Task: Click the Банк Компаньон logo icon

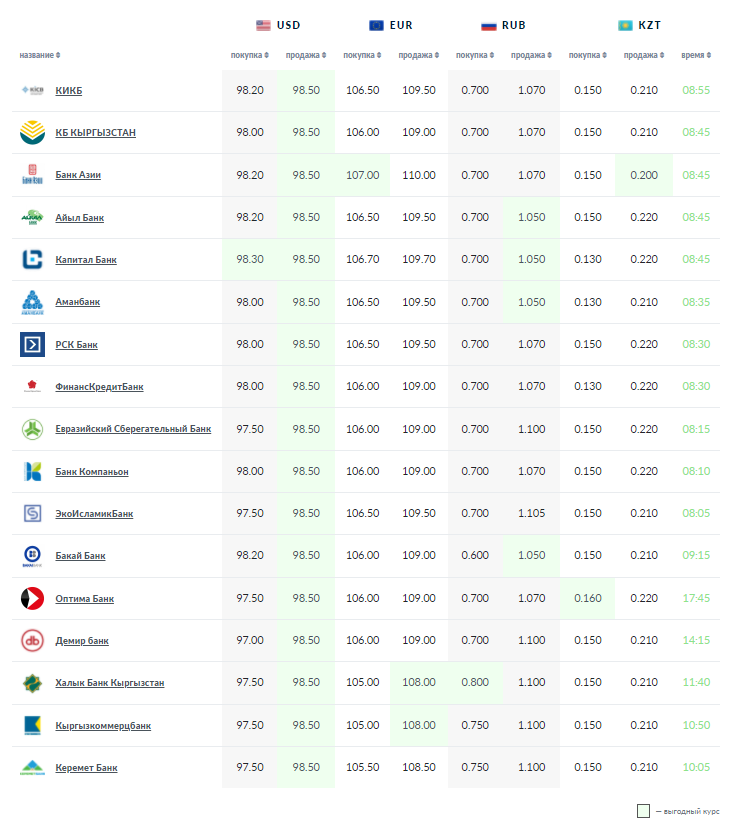Action: (32, 471)
